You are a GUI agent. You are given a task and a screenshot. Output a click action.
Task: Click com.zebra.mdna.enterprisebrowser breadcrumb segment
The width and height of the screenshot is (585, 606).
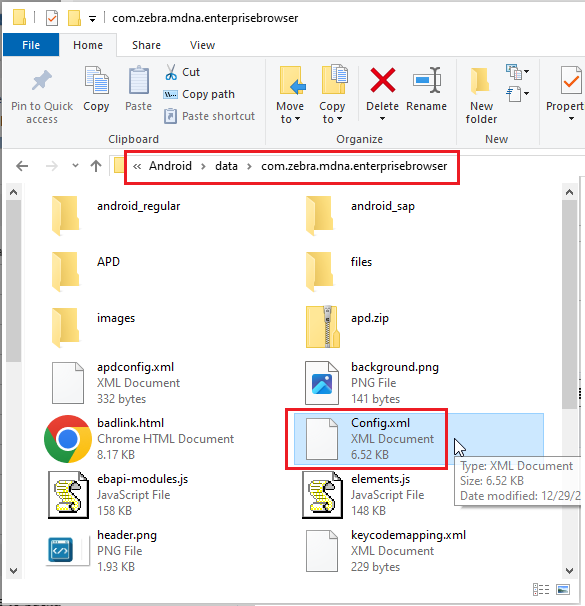click(x=354, y=166)
